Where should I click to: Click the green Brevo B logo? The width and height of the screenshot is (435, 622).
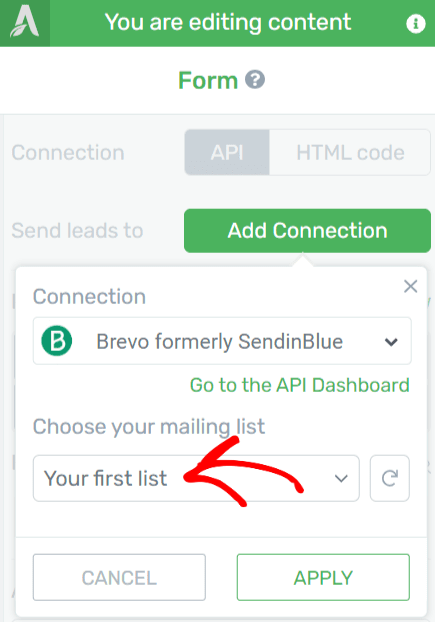57,341
